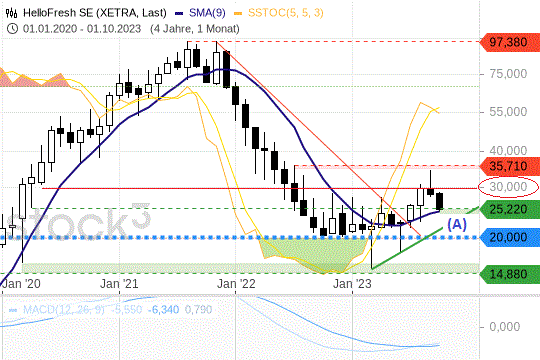Click the HelloFresh SE (XETRA, Last) title
Image resolution: width=540 pixels, height=360 pixels.
point(95,13)
